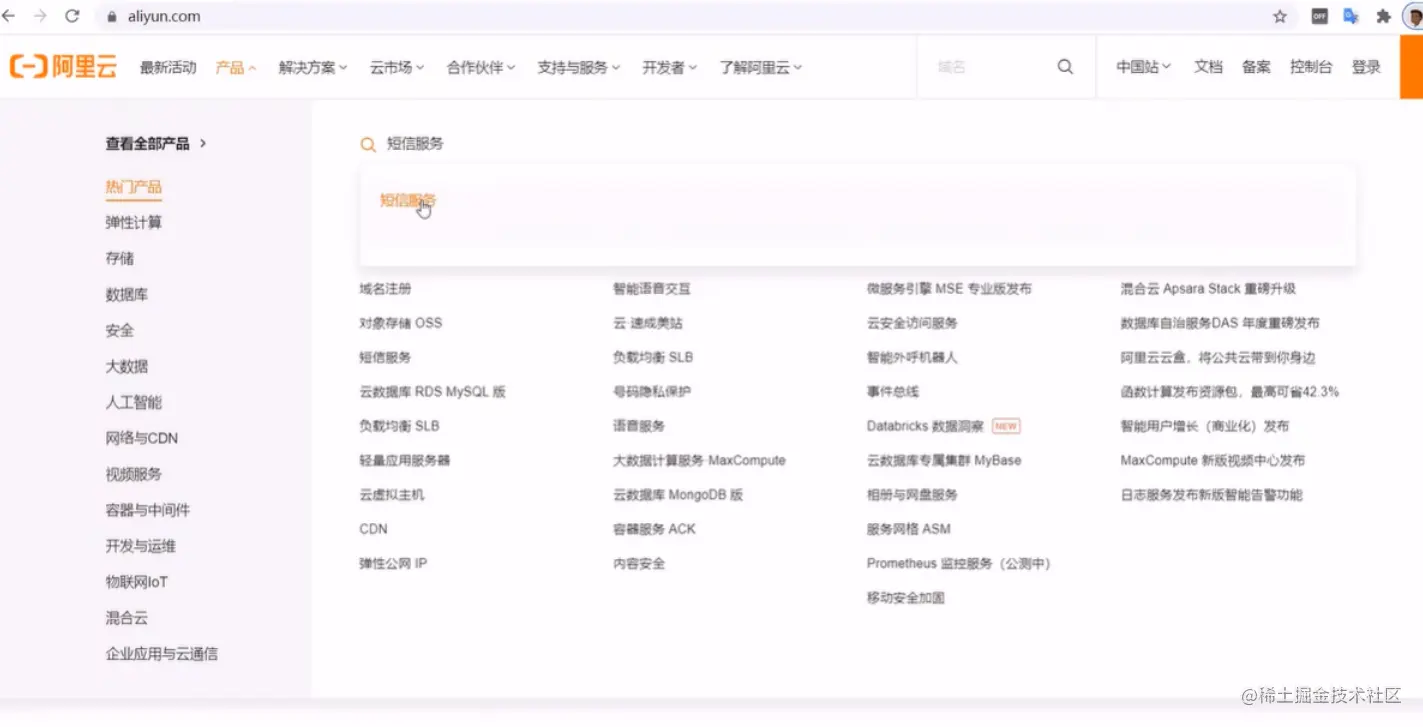Select 物联网IoT category

pyautogui.click(x=136, y=582)
